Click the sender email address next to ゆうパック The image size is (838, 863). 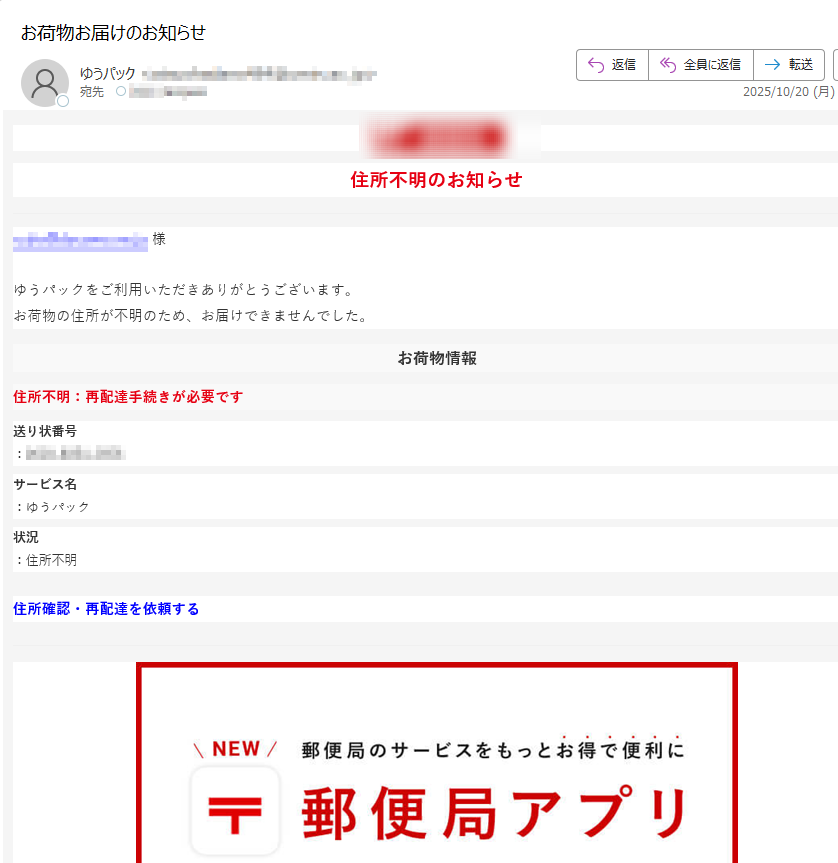click(260, 73)
